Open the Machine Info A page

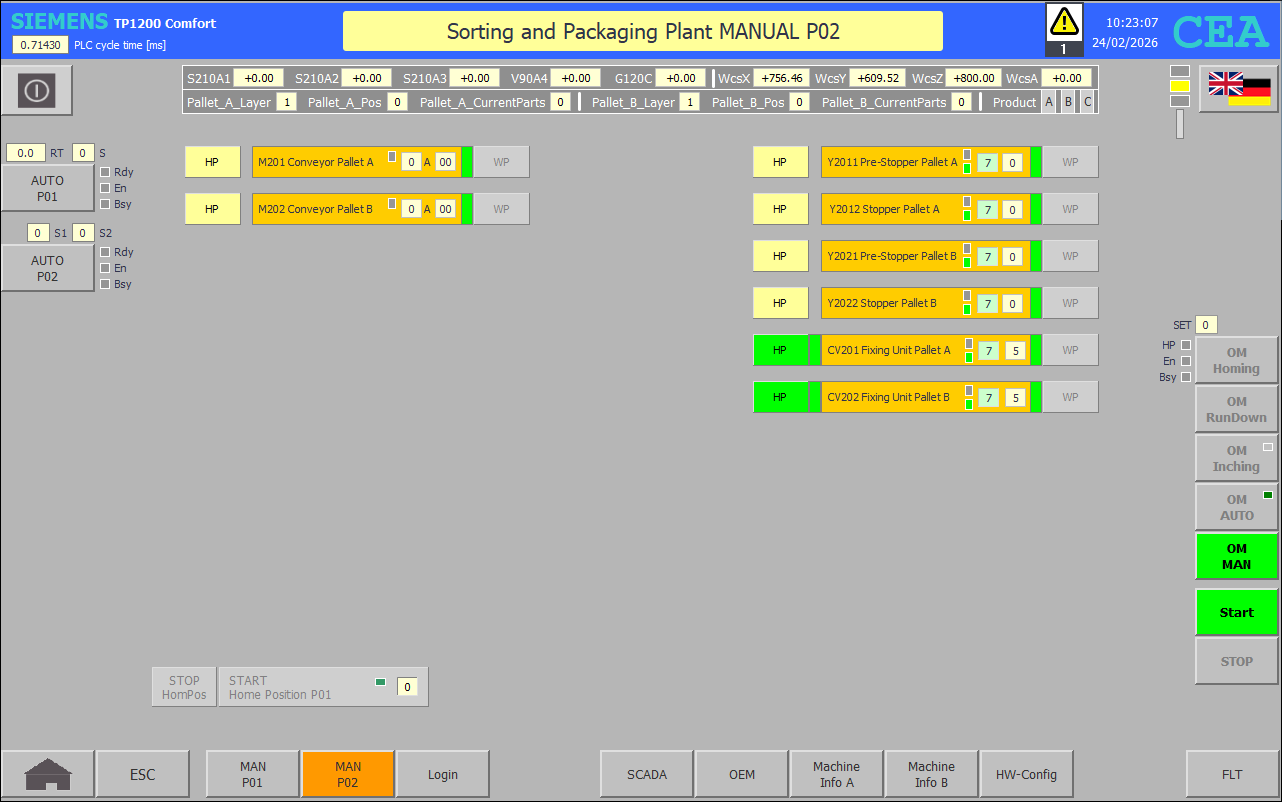point(836,774)
